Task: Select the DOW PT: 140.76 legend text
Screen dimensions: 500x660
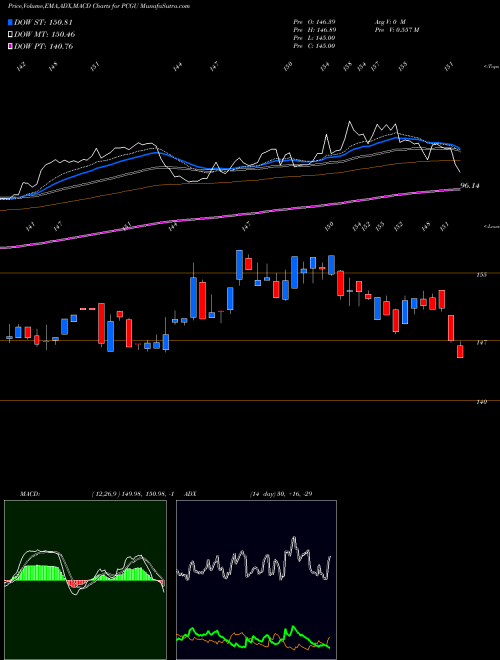Action: tap(44, 46)
